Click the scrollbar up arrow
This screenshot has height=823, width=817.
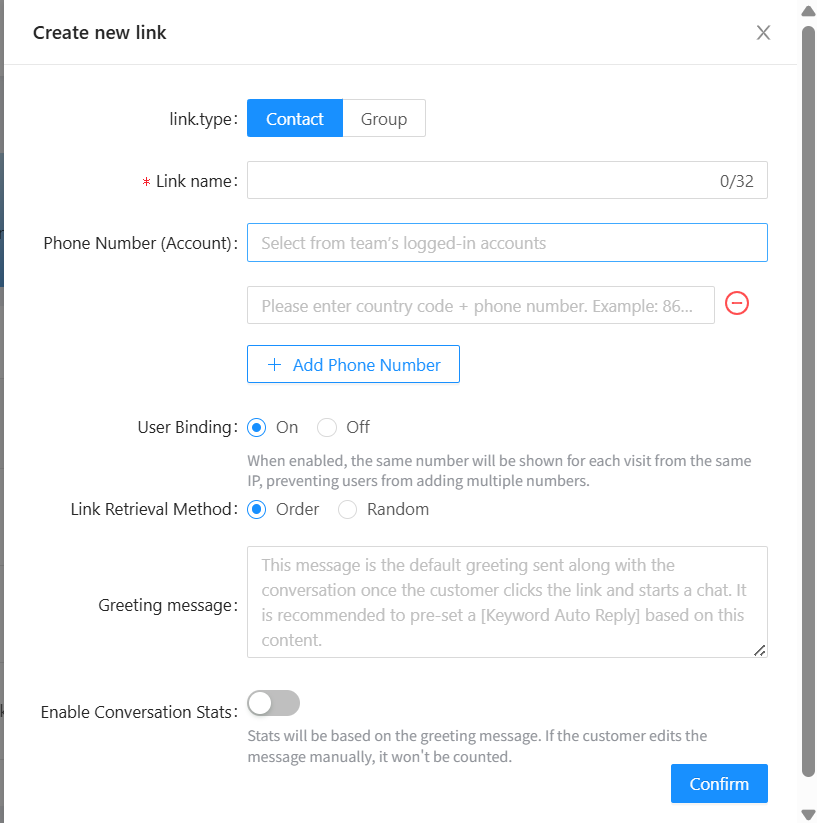[x=808, y=11]
